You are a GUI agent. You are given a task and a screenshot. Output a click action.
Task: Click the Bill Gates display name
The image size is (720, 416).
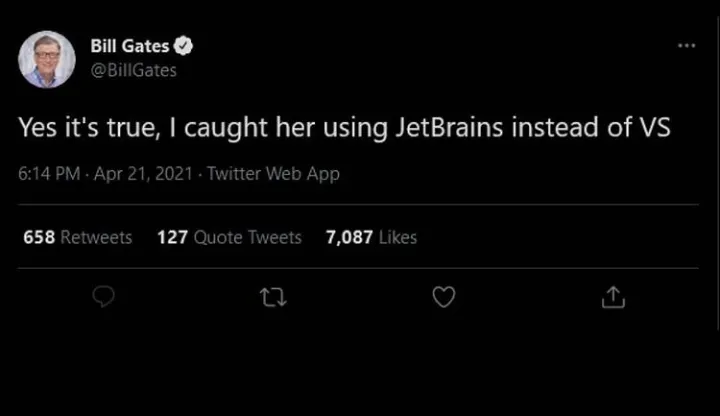pos(129,45)
